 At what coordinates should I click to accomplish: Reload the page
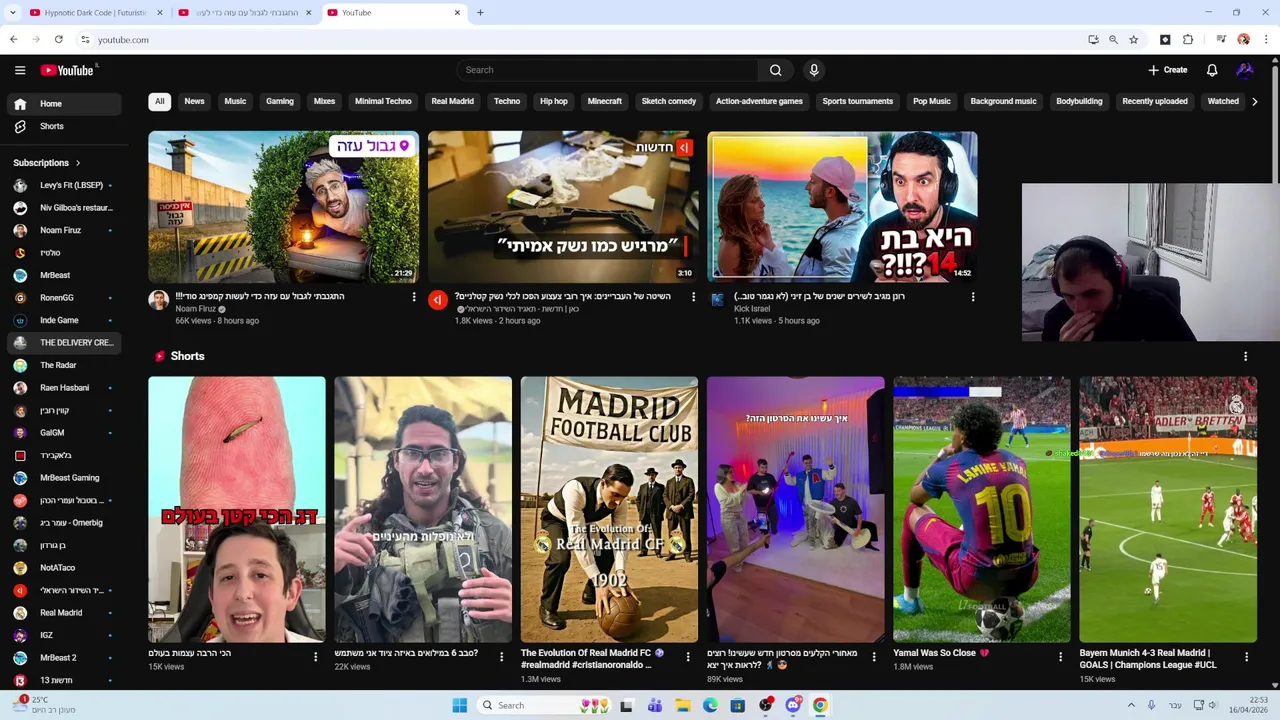59,40
